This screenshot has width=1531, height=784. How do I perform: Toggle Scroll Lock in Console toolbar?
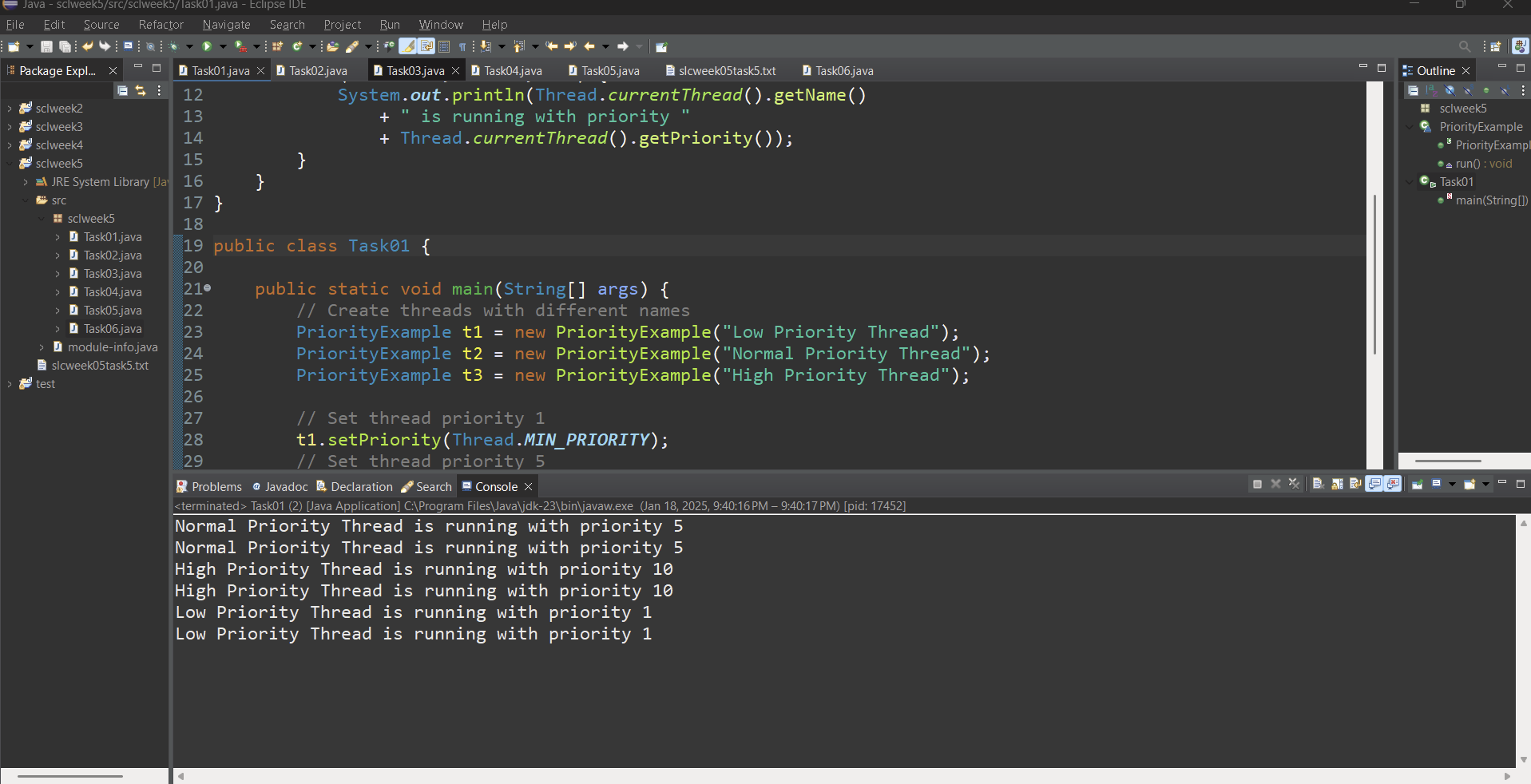[1337, 484]
